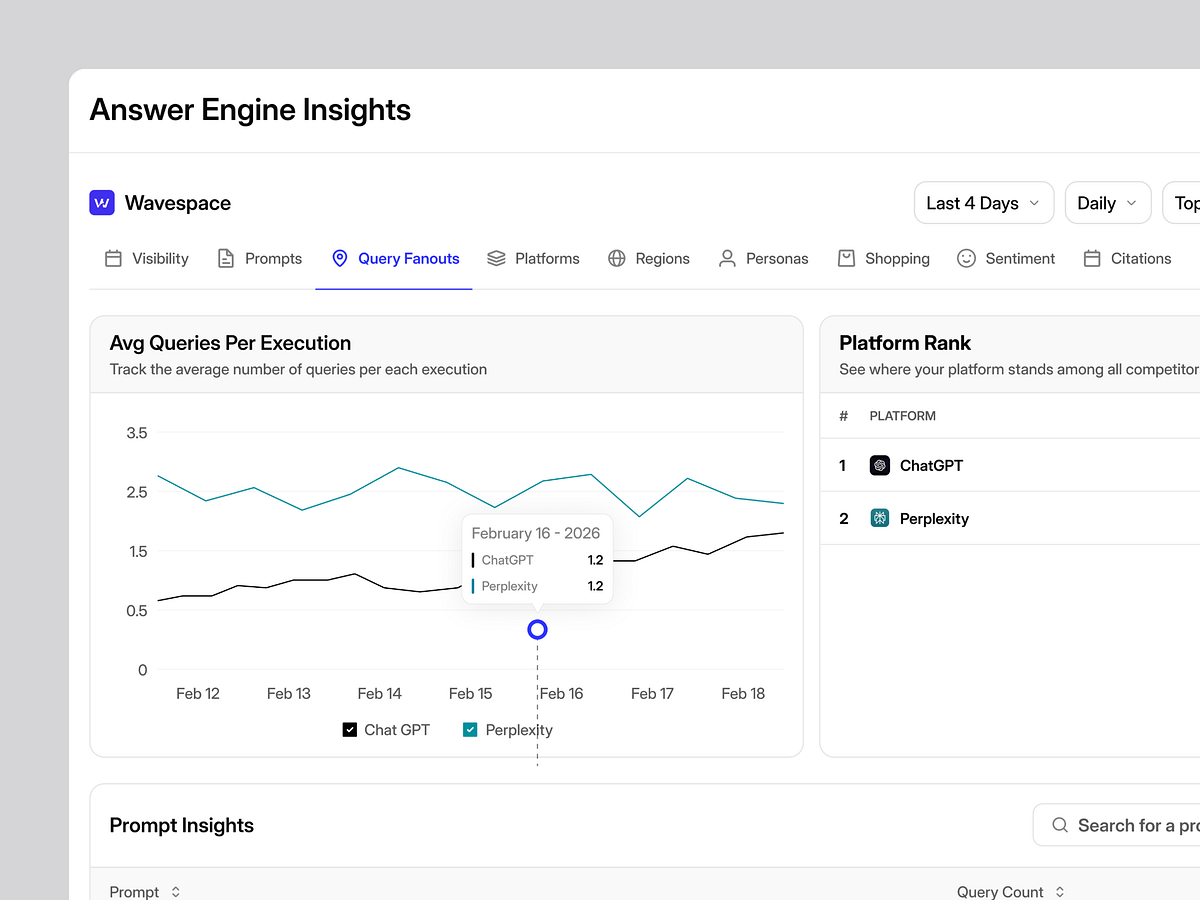Click the Feb 14 axis label
This screenshot has width=1200, height=900.
coord(380,693)
